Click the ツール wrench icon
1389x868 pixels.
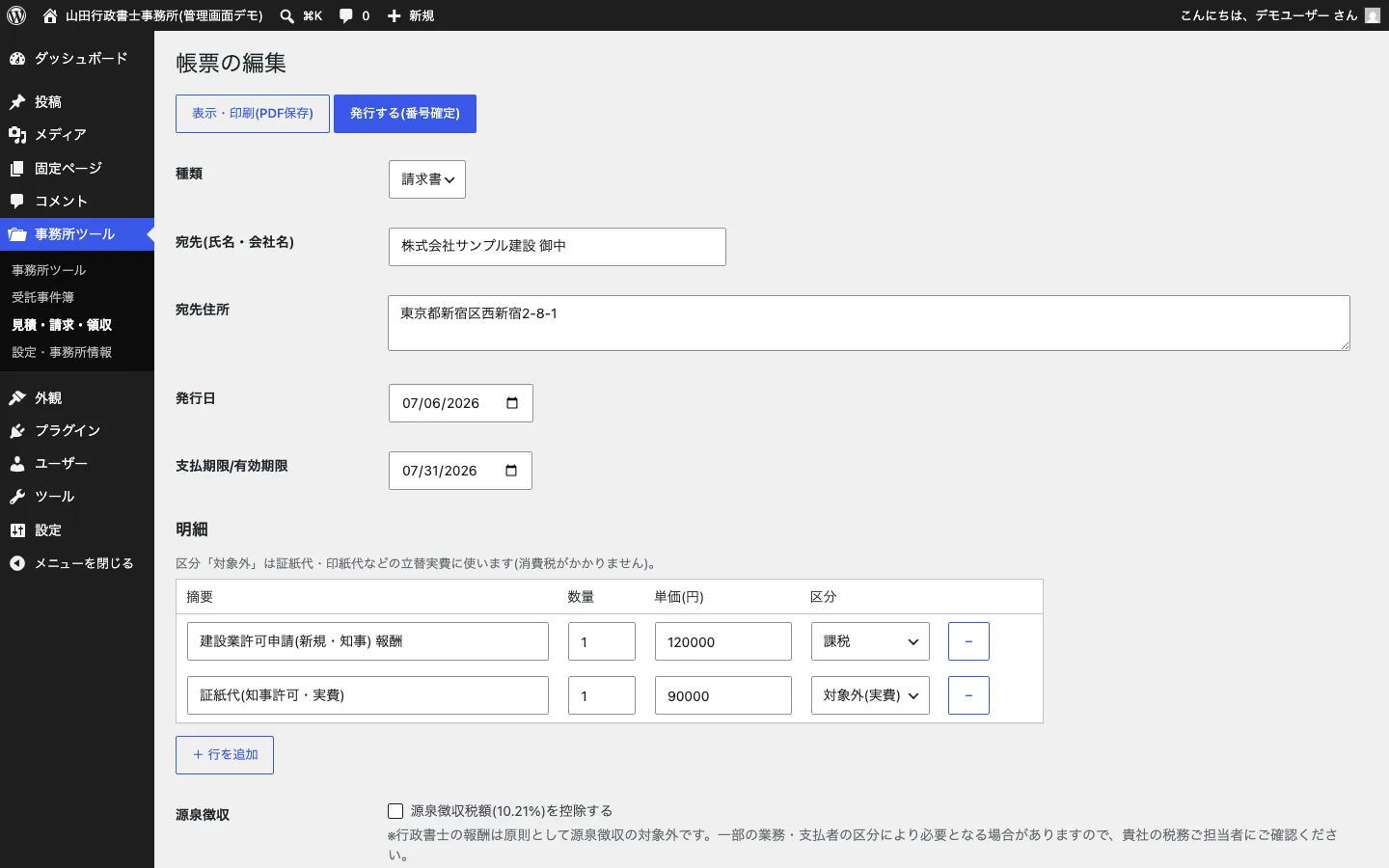(17, 497)
